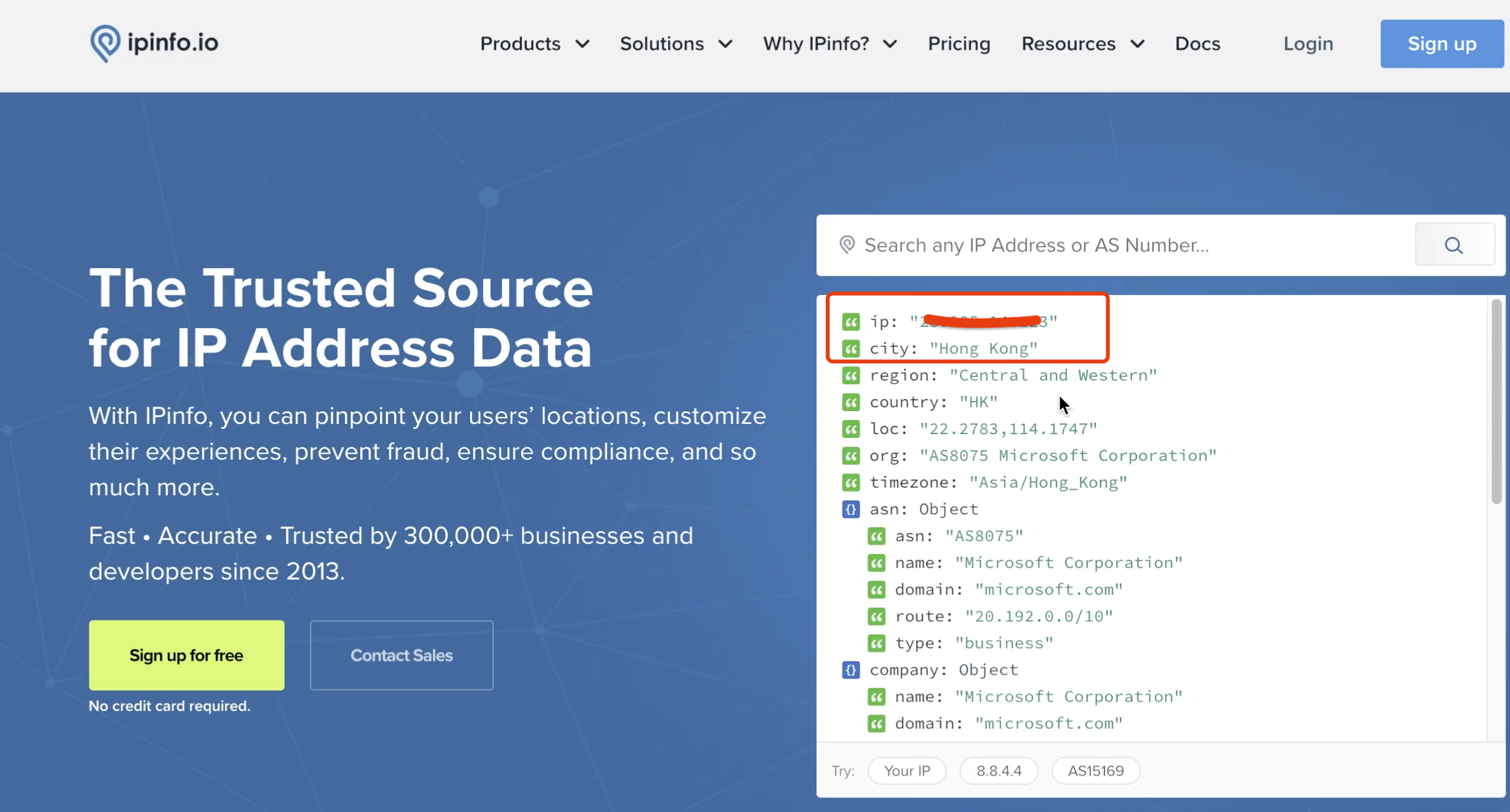Image resolution: width=1510 pixels, height=812 pixels.
Task: Expand the Resources menu chevron
Action: [x=1138, y=44]
